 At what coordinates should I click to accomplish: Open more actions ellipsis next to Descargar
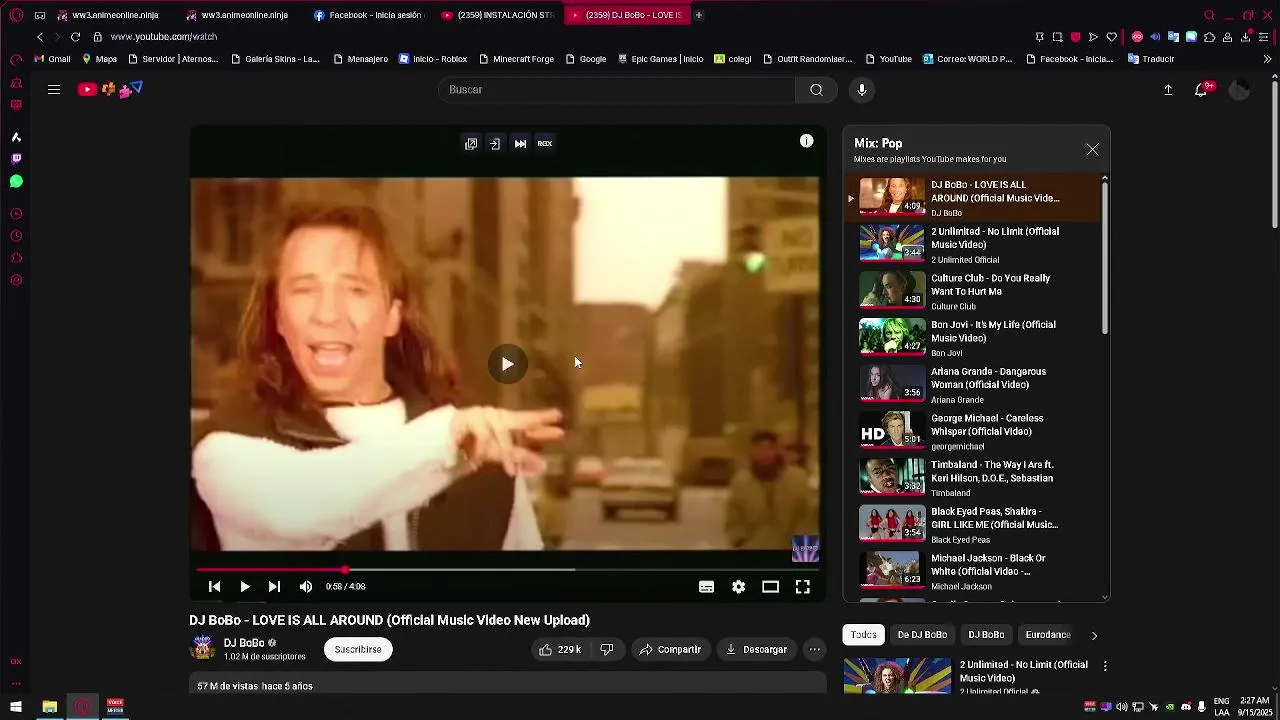[x=815, y=650]
